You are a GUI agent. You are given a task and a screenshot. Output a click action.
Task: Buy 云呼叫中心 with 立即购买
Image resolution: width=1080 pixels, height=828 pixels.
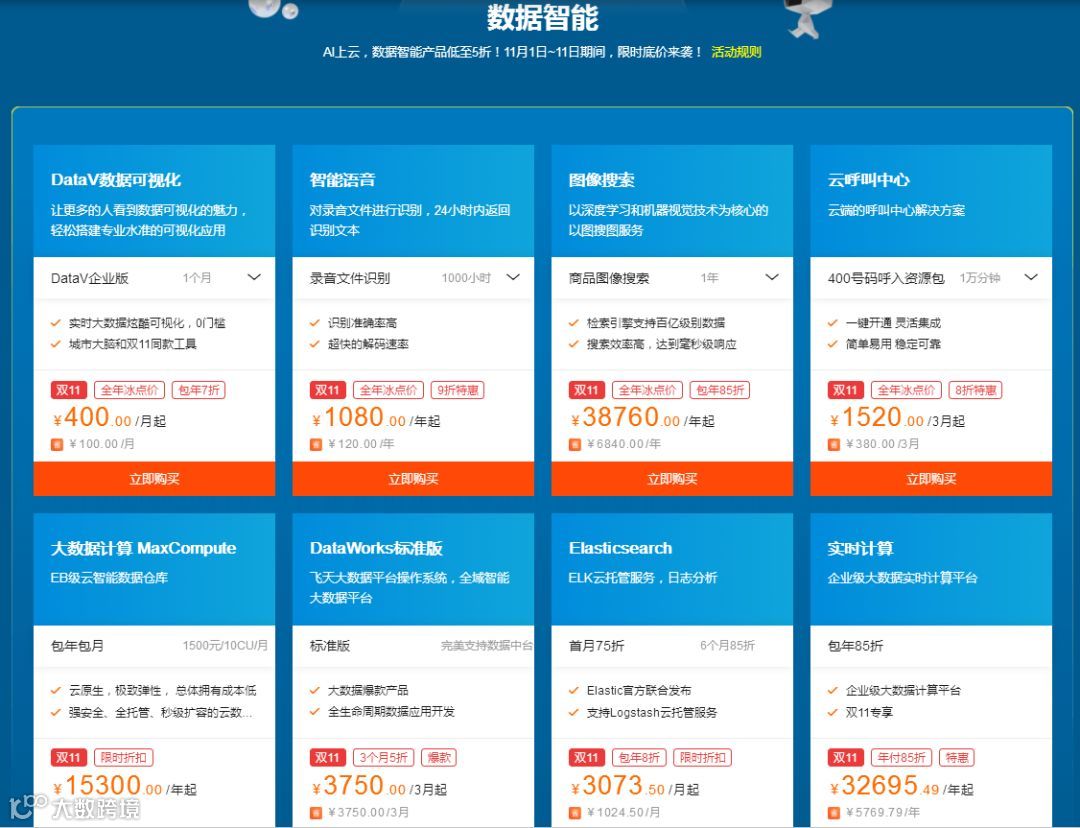point(931,479)
